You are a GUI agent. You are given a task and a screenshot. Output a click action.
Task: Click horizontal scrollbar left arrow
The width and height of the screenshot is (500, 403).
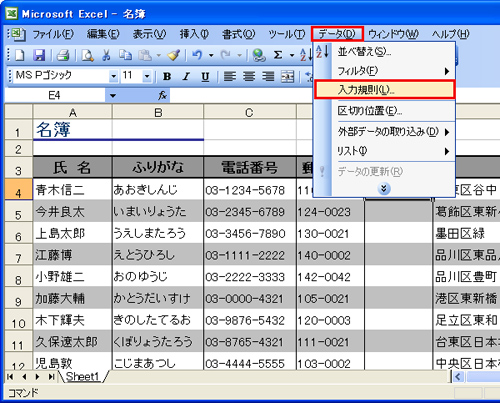click(458, 377)
